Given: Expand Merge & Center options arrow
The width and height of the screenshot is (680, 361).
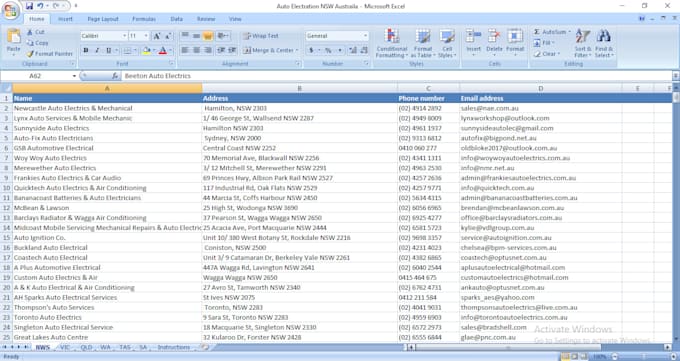Looking at the screenshot, I should 297,51.
